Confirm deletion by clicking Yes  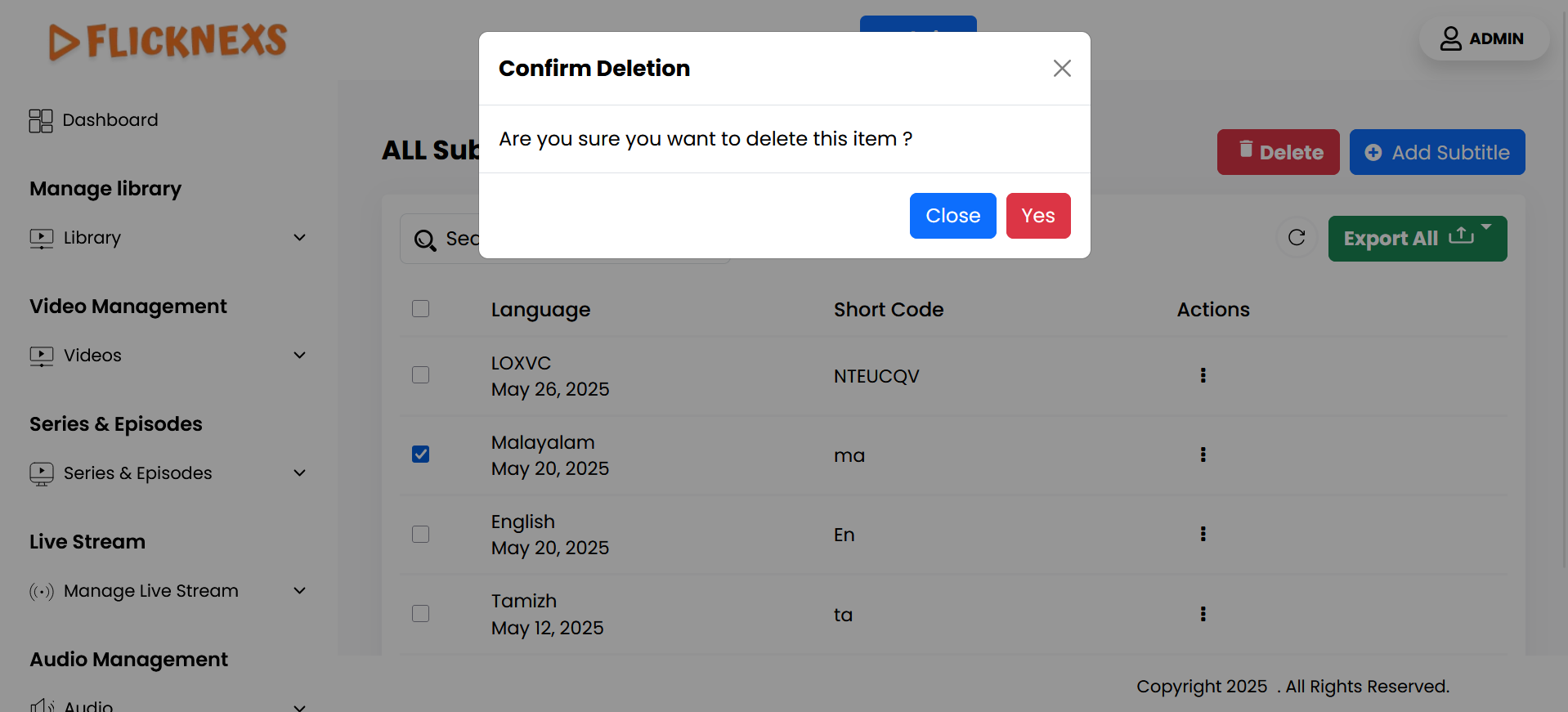coord(1037,216)
